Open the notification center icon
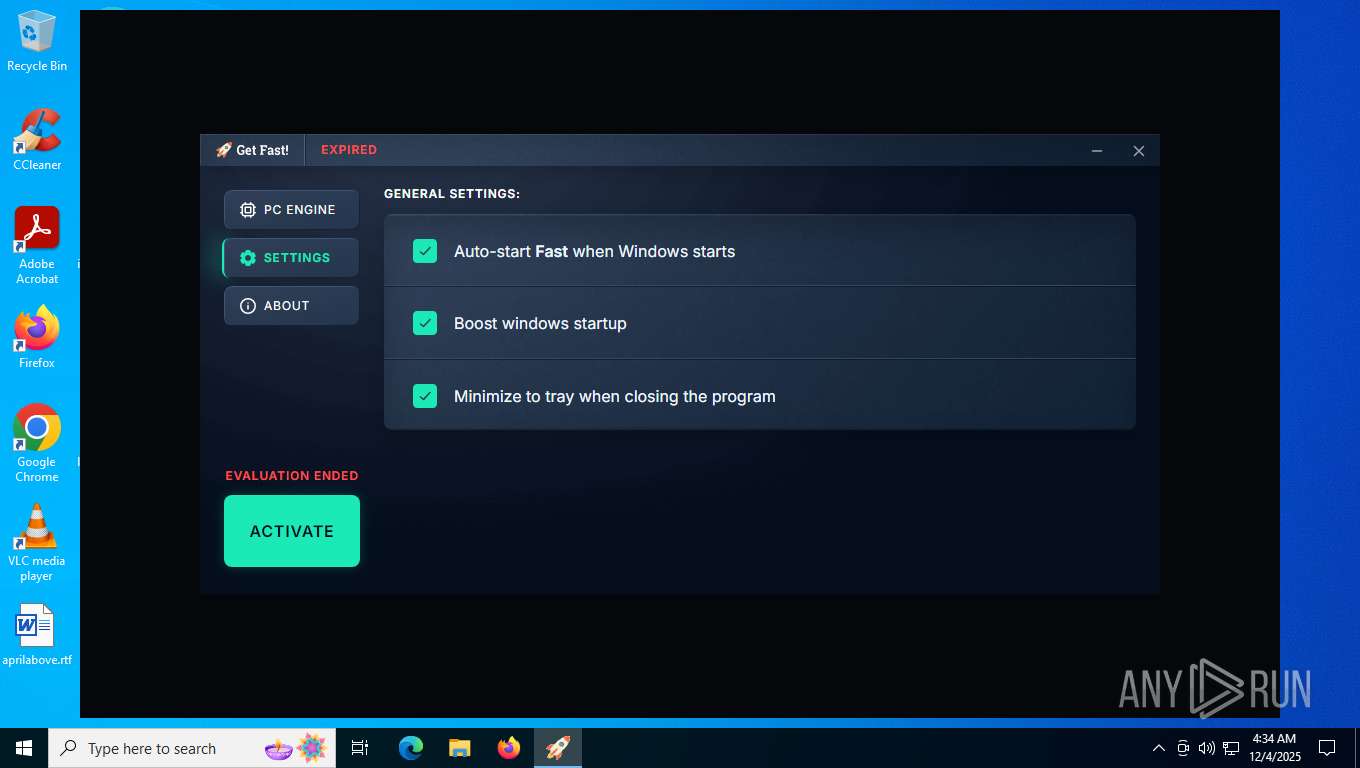1360x768 pixels. tap(1327, 748)
